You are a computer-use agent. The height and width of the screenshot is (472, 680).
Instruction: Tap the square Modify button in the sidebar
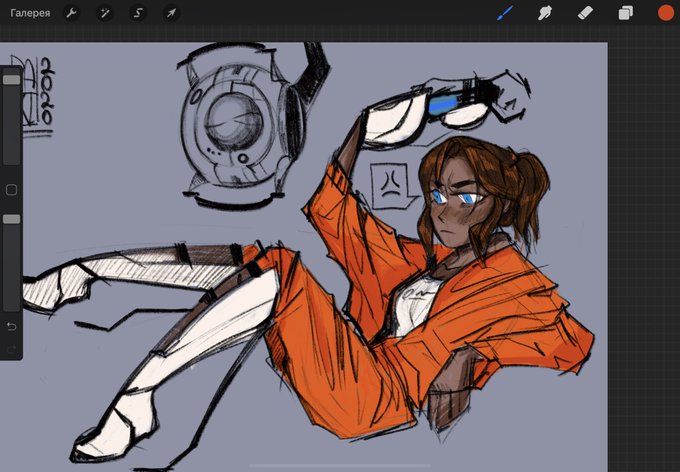12,190
